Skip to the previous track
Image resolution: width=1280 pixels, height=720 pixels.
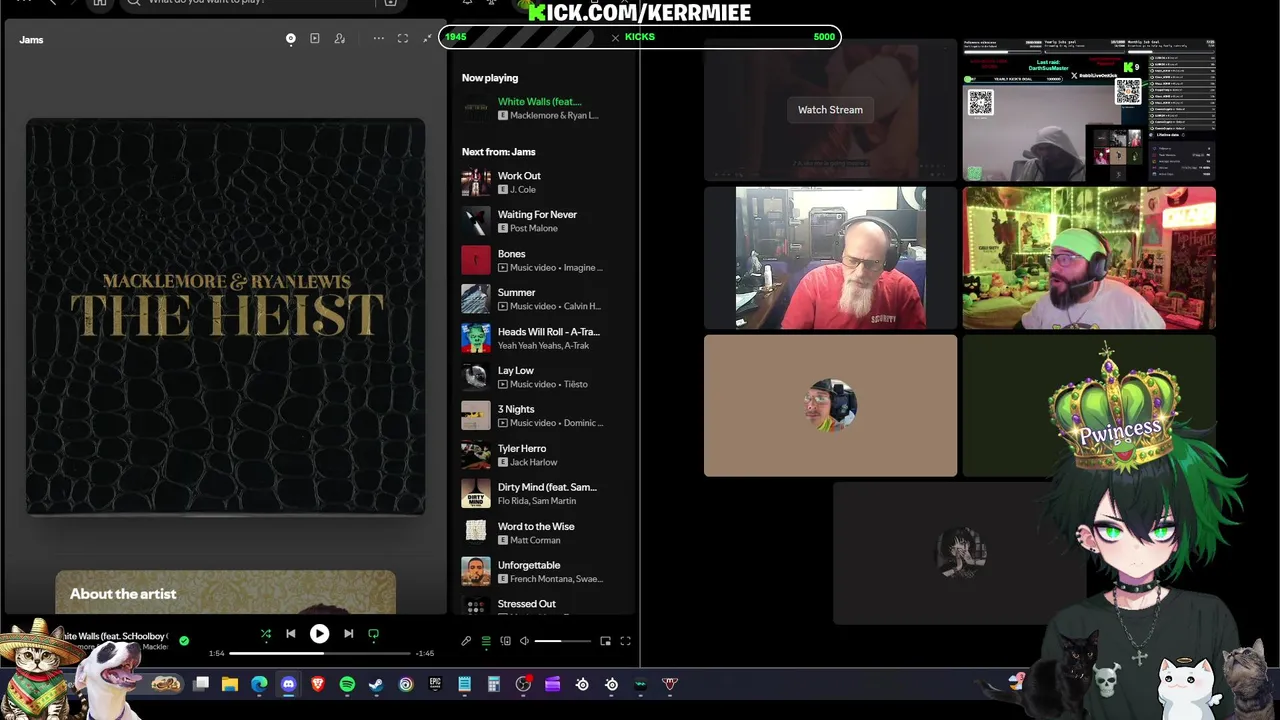tap(291, 633)
